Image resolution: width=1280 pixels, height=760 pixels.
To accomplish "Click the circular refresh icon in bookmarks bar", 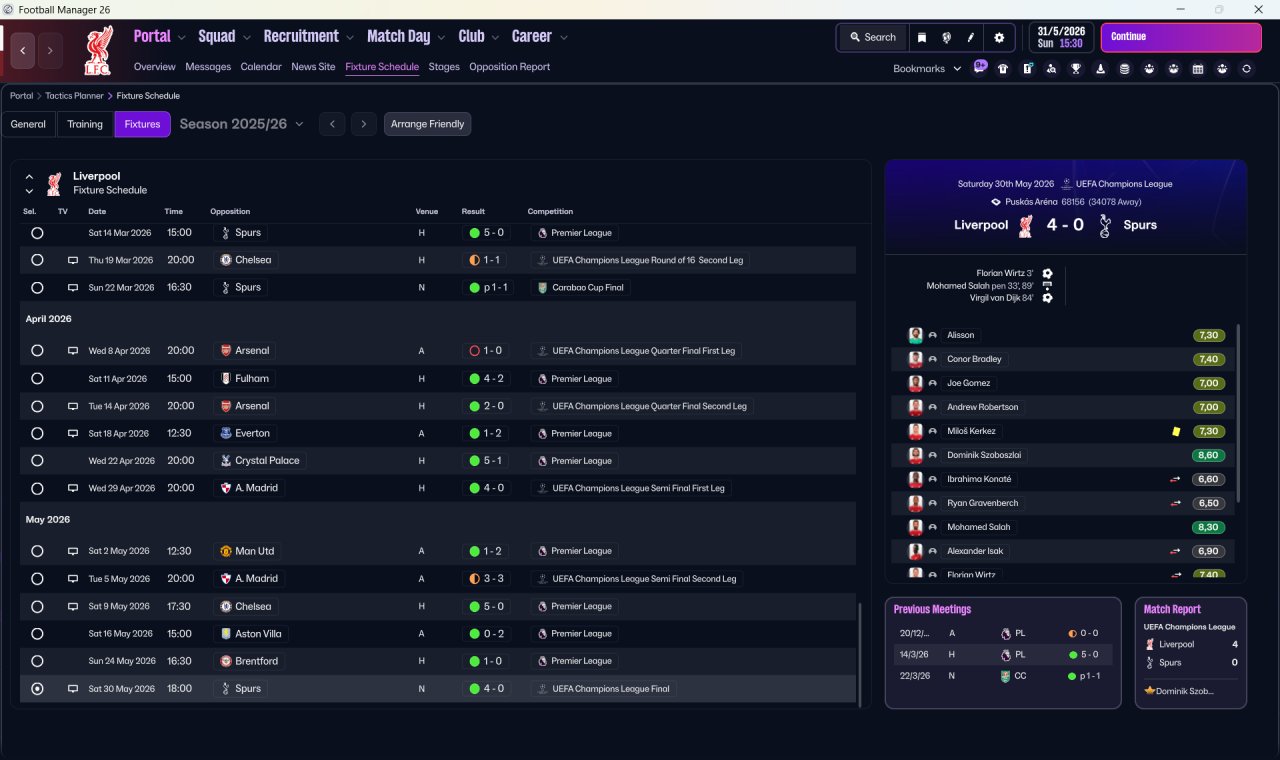I will pos(1246,69).
